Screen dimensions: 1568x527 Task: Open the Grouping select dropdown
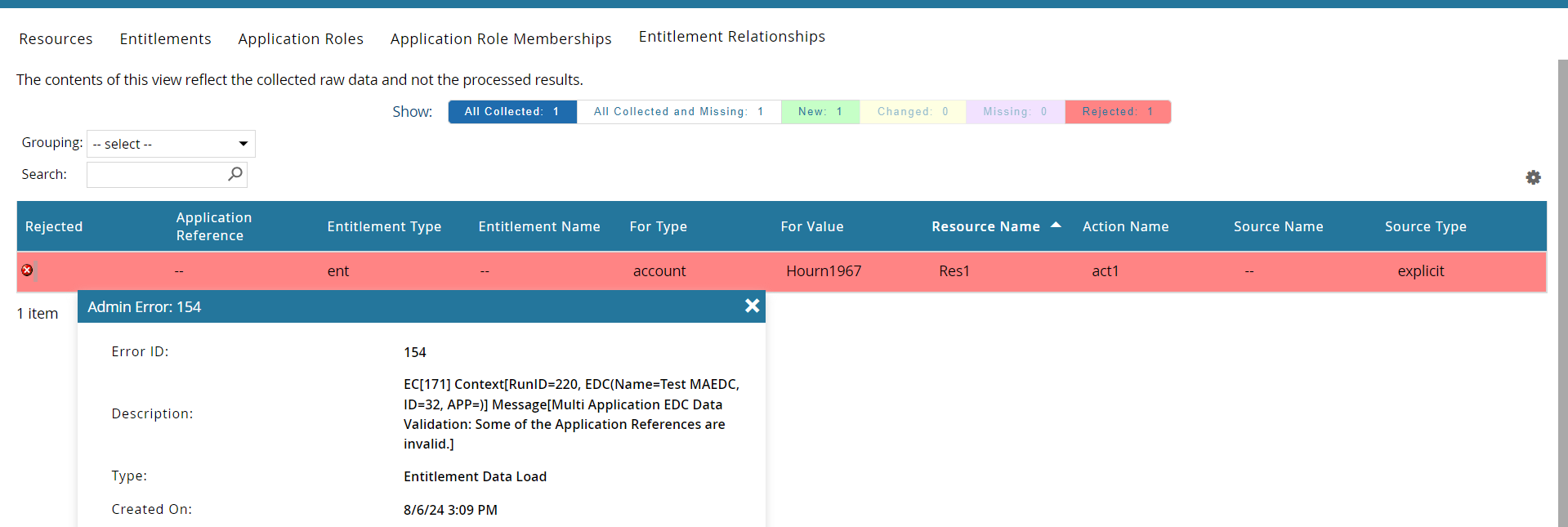(171, 144)
